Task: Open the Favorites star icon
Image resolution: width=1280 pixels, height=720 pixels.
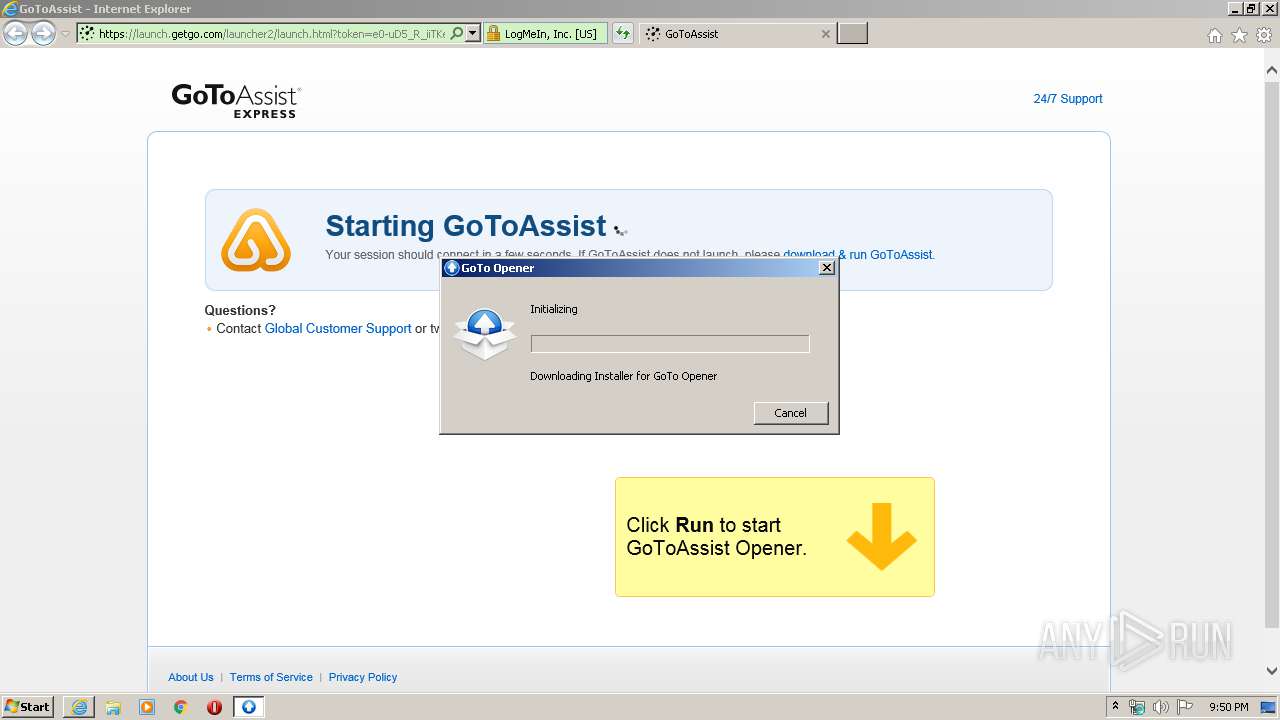Action: [1239, 35]
